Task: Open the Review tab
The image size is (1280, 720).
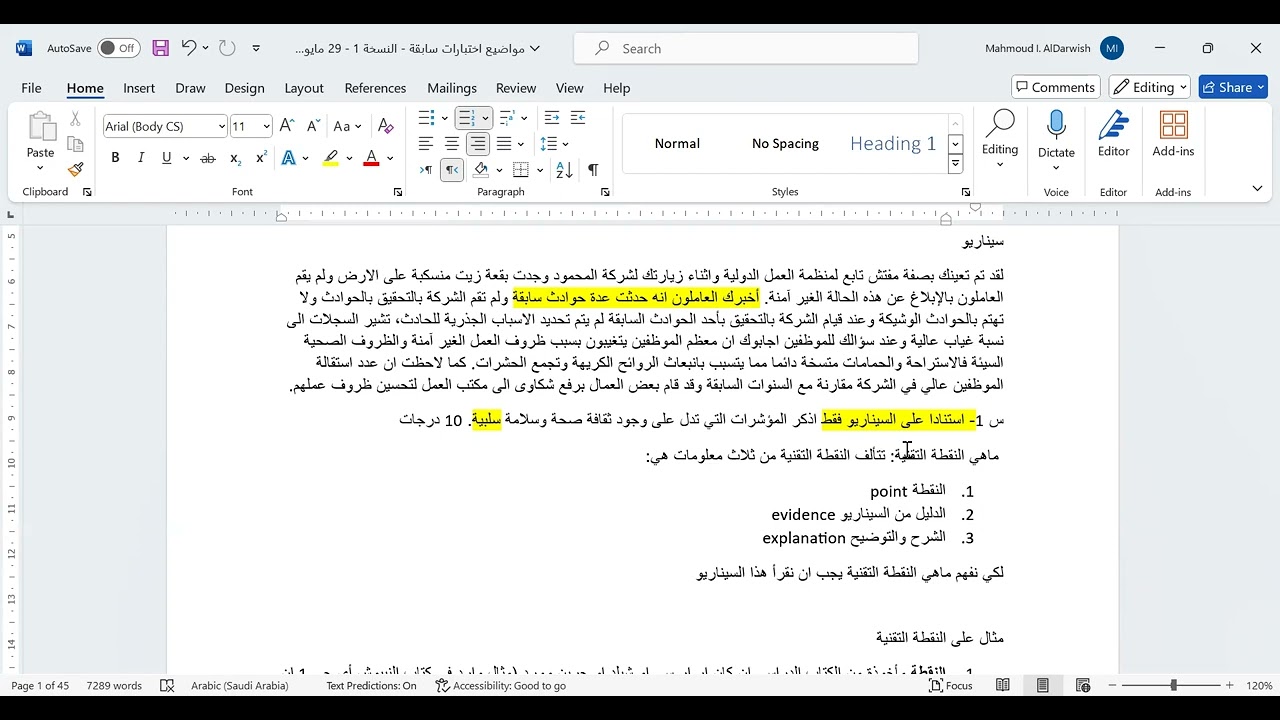Action: (x=516, y=88)
